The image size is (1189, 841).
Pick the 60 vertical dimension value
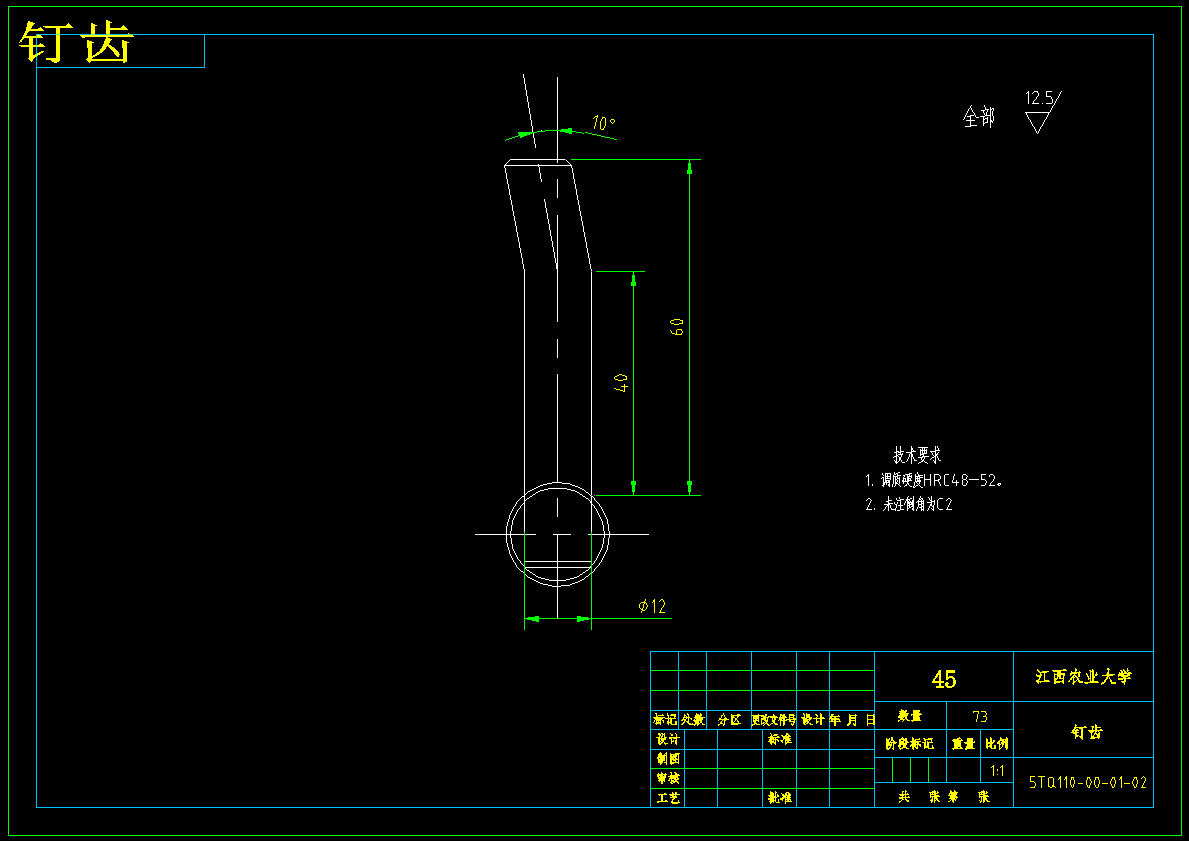677,327
